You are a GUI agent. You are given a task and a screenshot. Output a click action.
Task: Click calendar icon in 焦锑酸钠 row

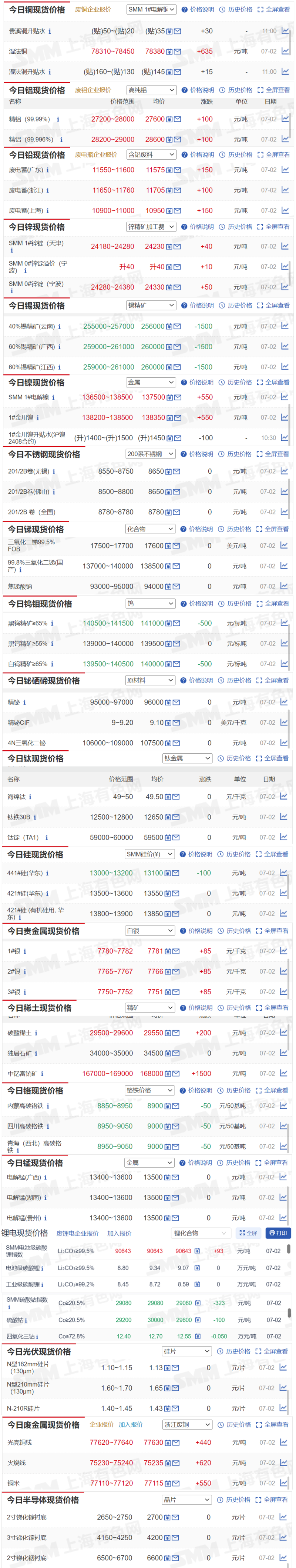point(169,587)
